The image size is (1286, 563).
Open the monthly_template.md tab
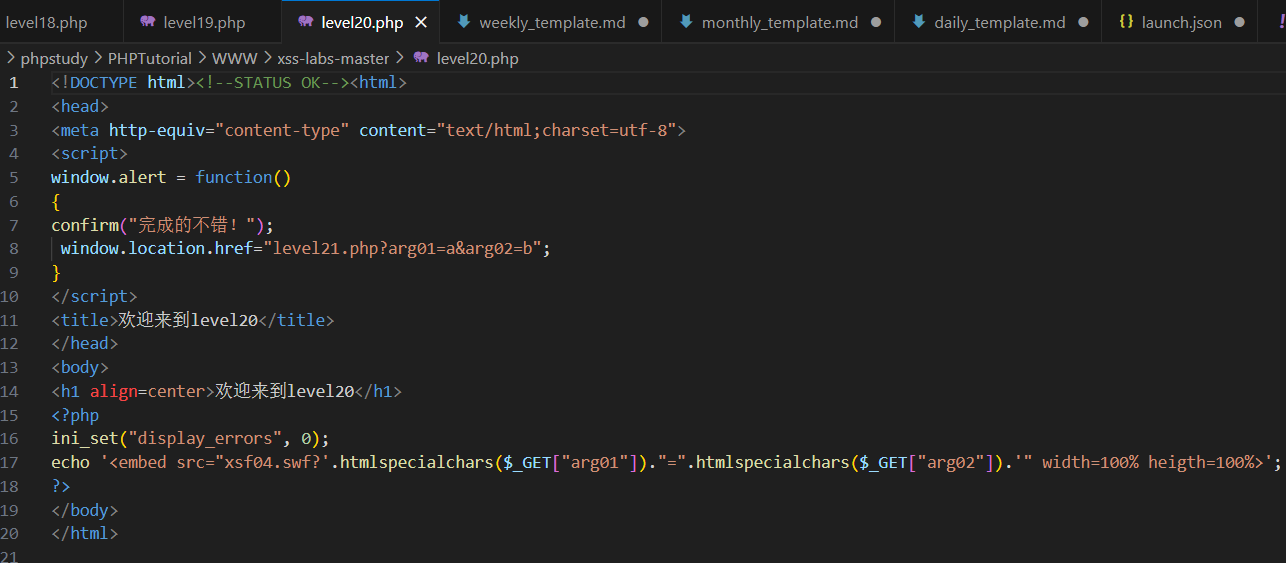click(780, 22)
